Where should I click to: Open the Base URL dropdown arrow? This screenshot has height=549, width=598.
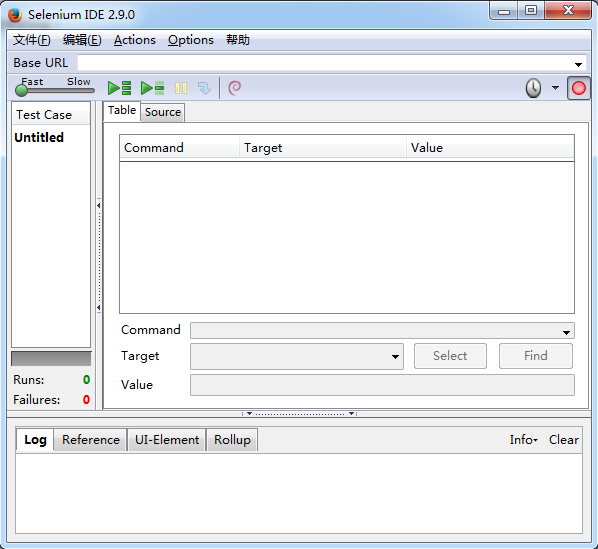click(578, 64)
